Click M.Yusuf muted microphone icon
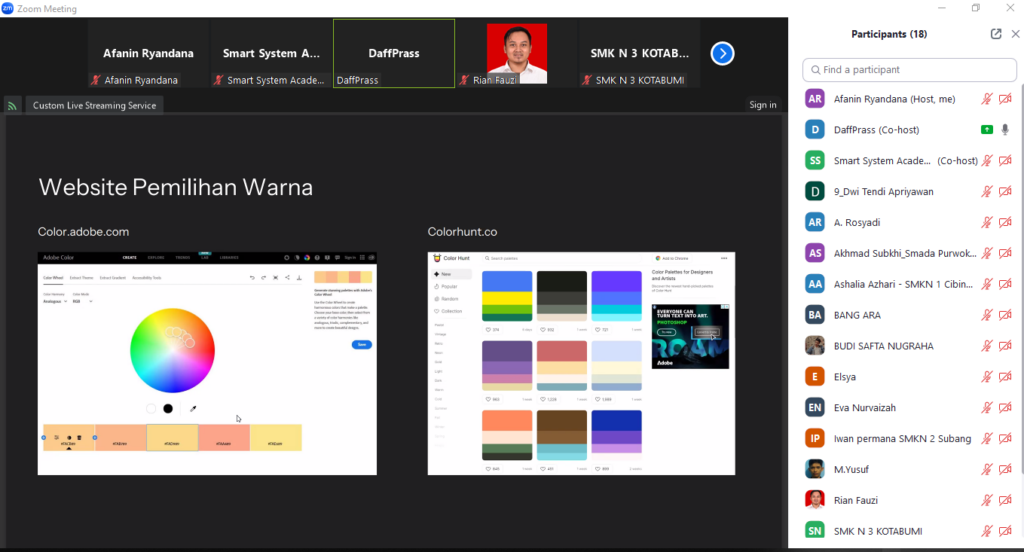The height and width of the screenshot is (552, 1024). pos(987,470)
